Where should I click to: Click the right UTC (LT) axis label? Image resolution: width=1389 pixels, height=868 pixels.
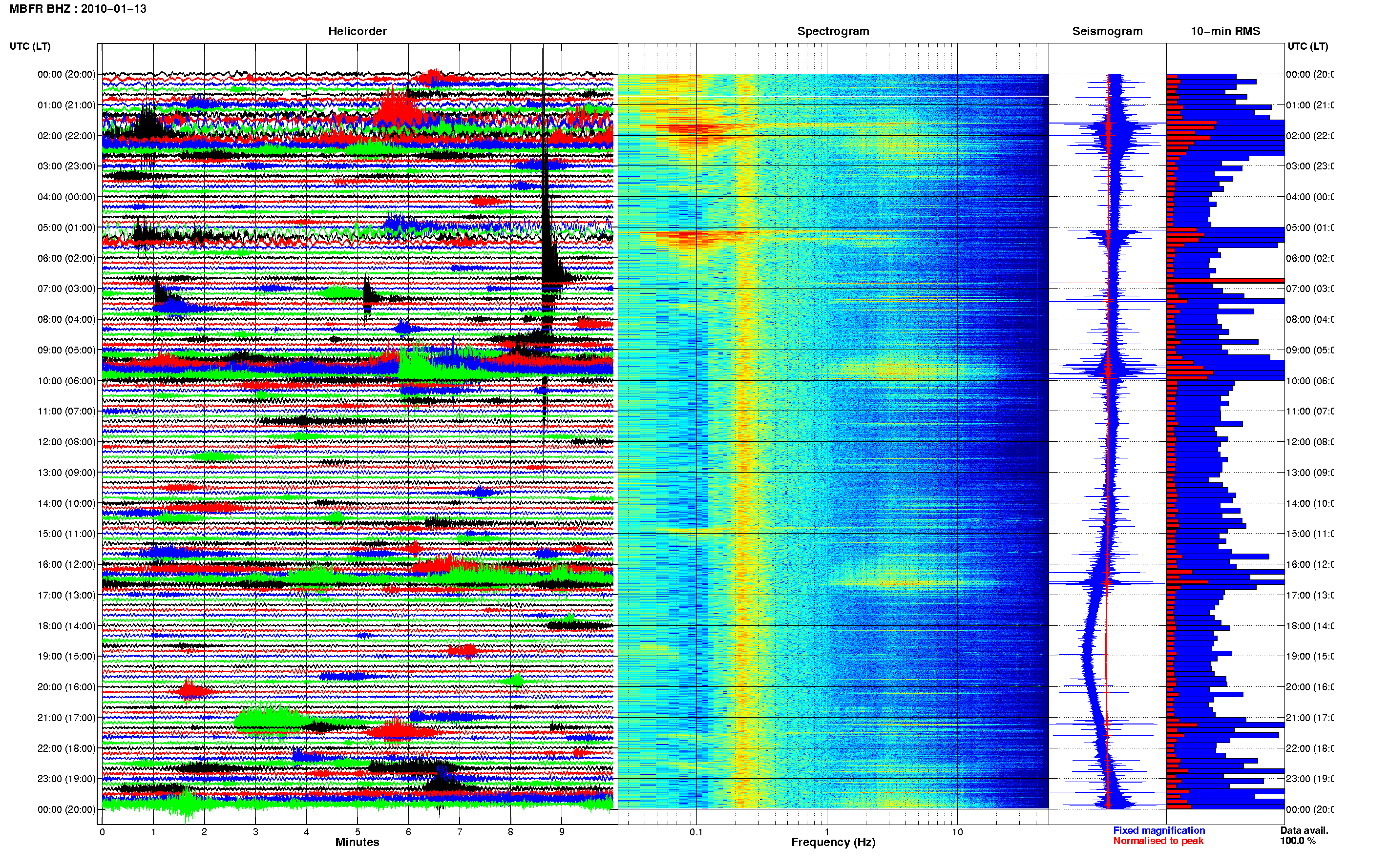(x=1307, y=46)
